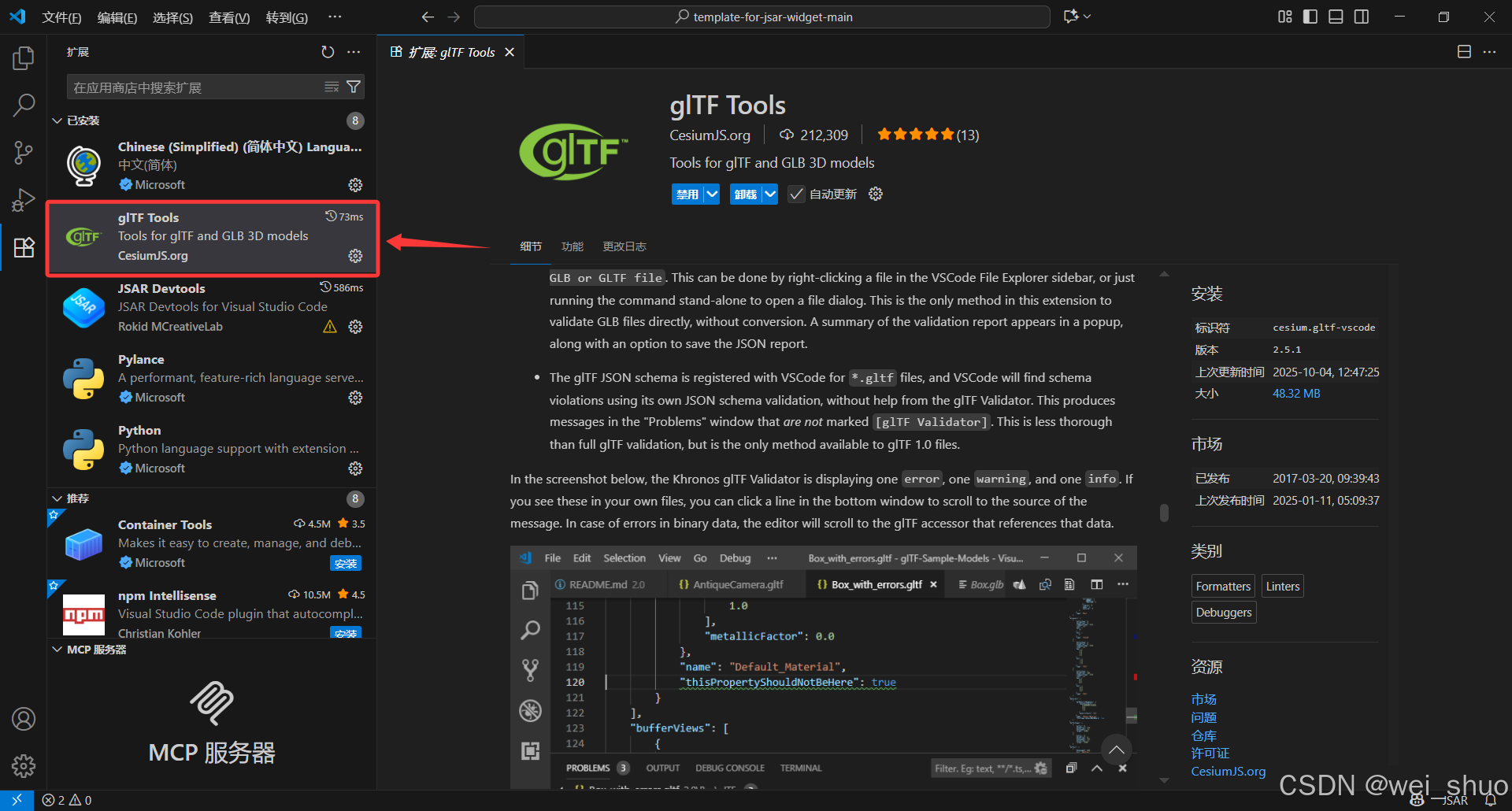Open extension search filter funnel

[x=354, y=87]
